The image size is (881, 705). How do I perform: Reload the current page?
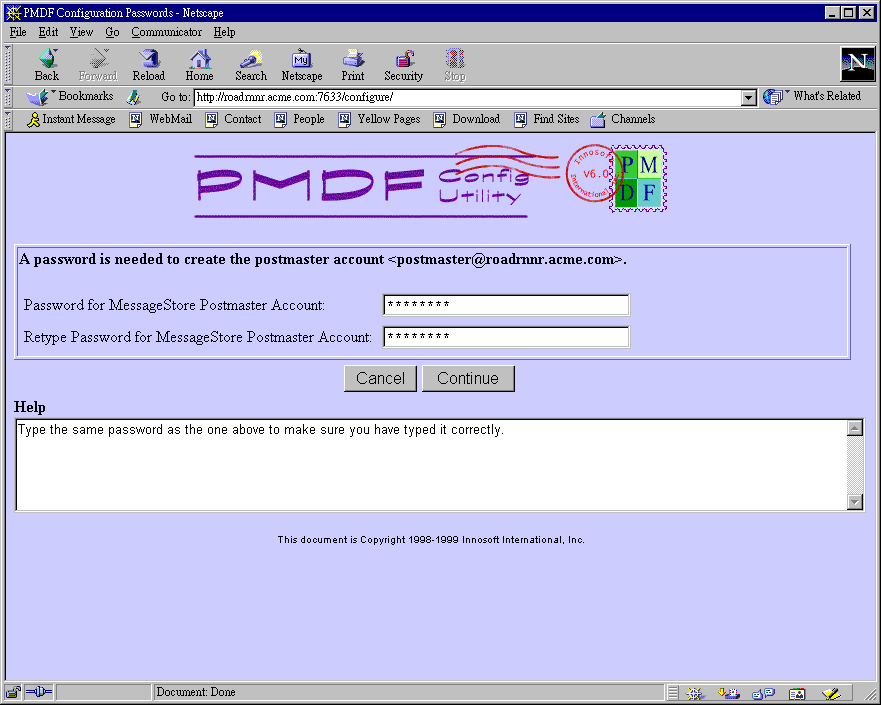coord(149,64)
